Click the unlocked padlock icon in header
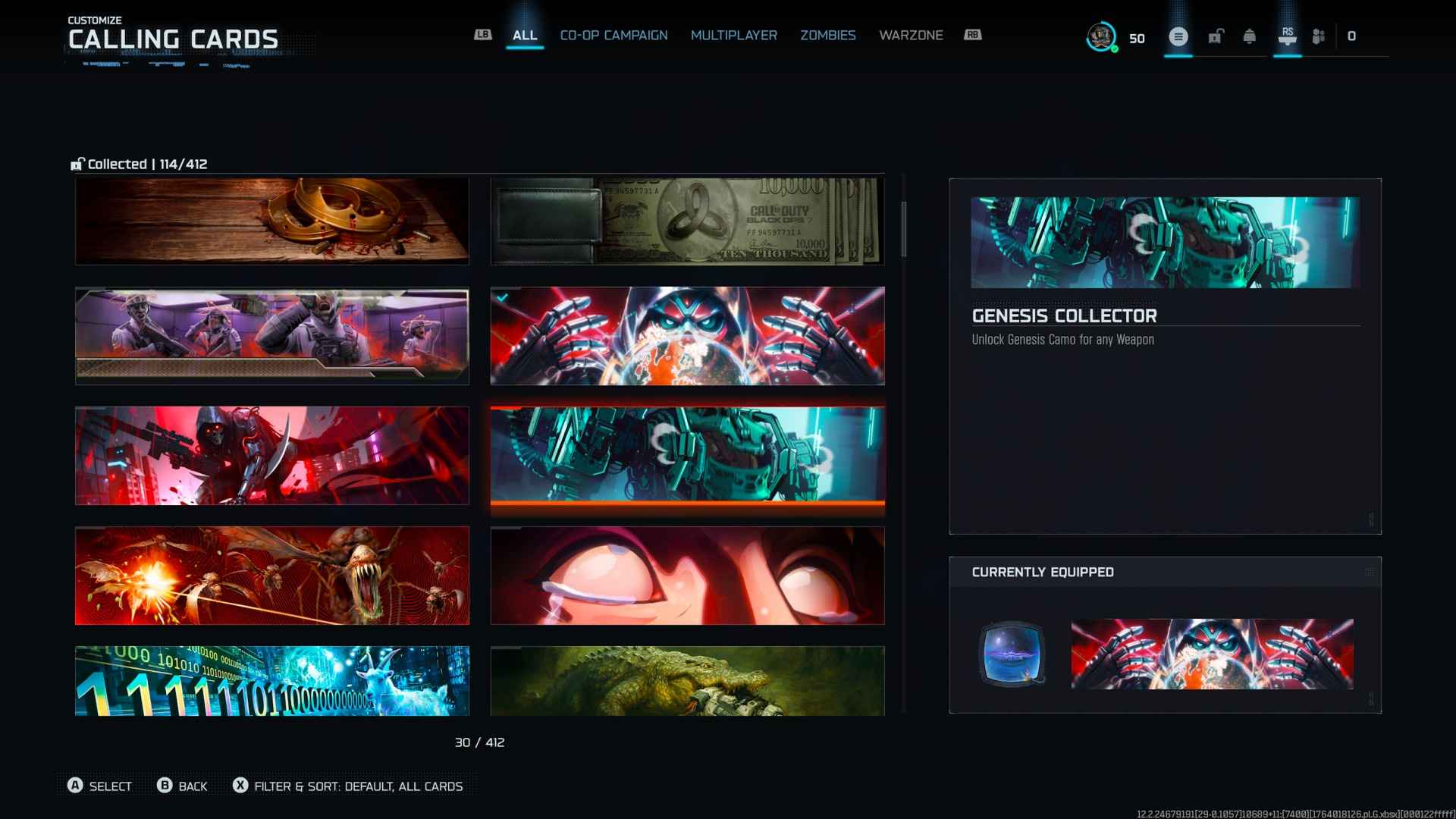This screenshot has width=1456, height=819. pos(1216,36)
